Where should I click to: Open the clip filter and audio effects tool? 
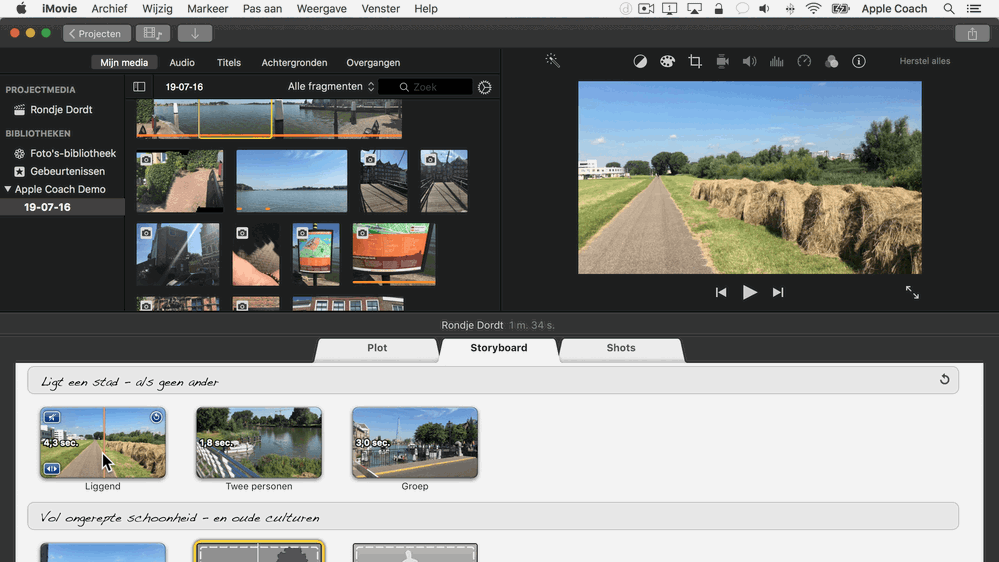tap(831, 61)
